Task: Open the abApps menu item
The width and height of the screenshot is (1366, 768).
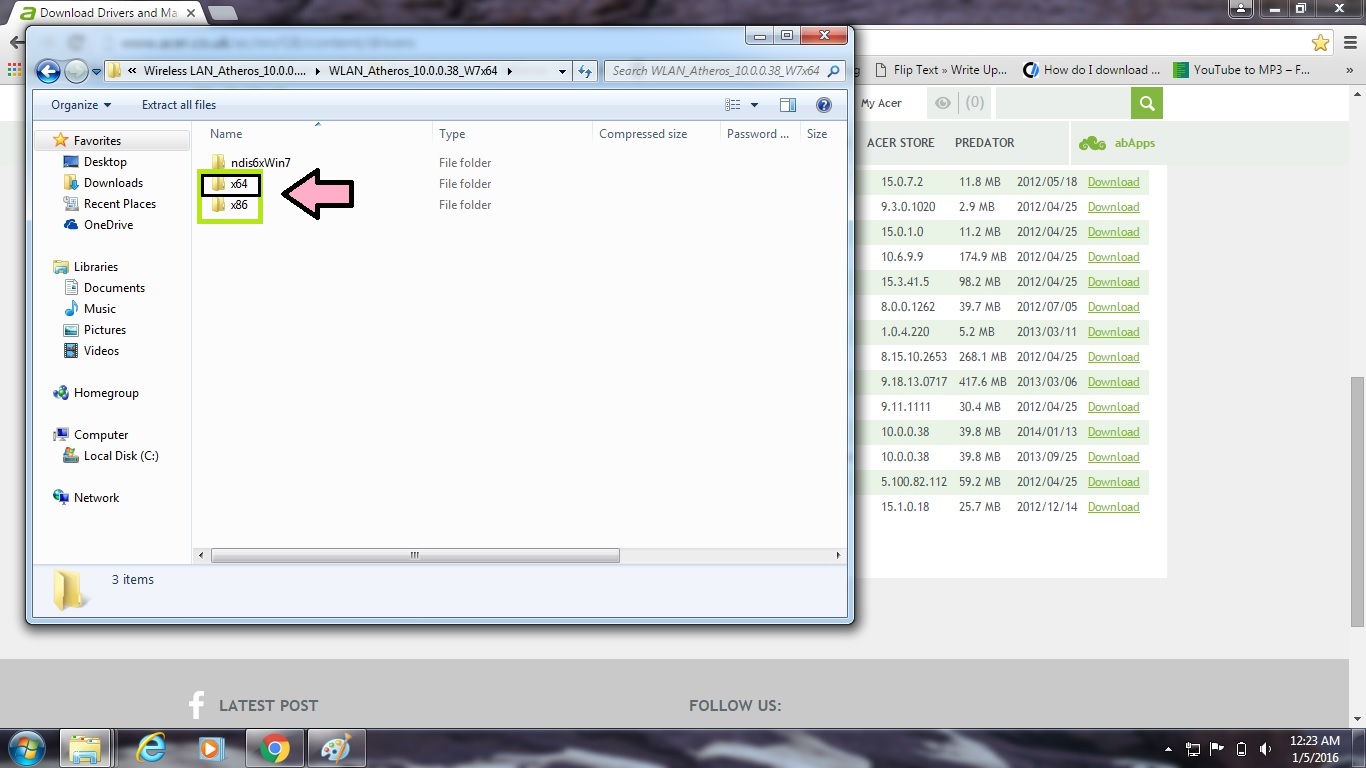Action: (x=1117, y=143)
